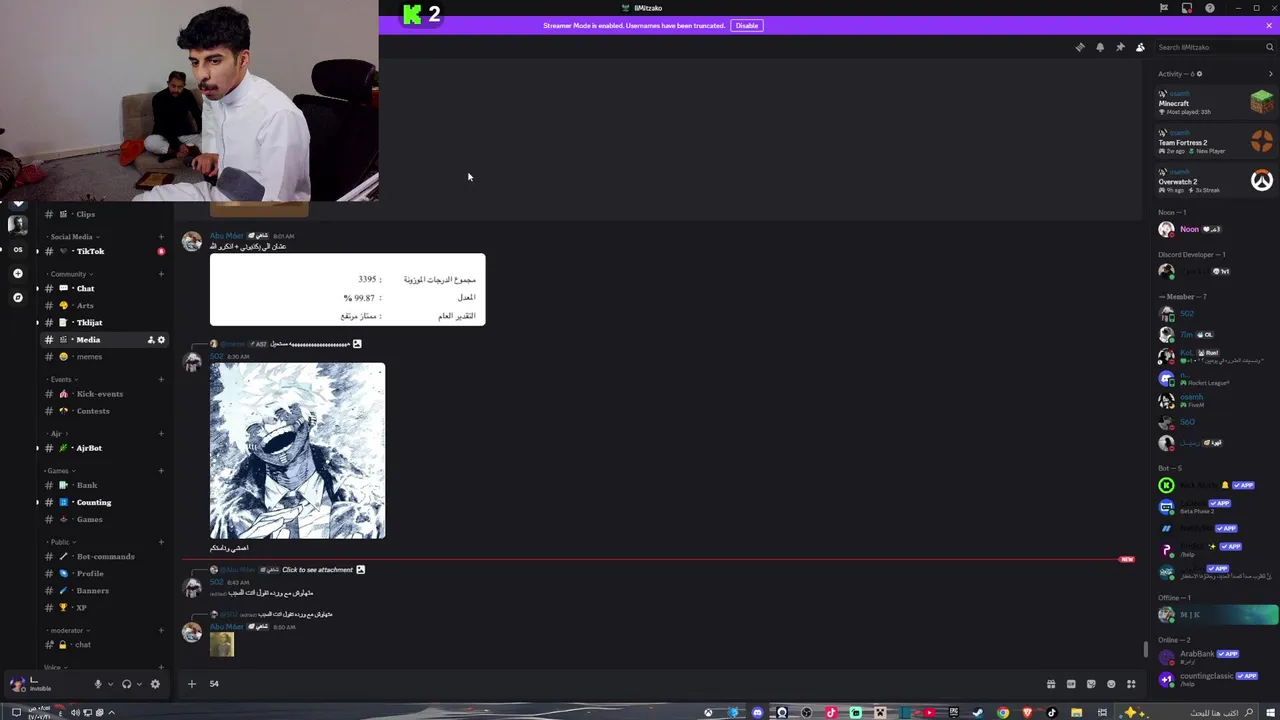Viewport: 1280px width, 720px height.
Task: Open the Profile channel
Action: click(105, 573)
